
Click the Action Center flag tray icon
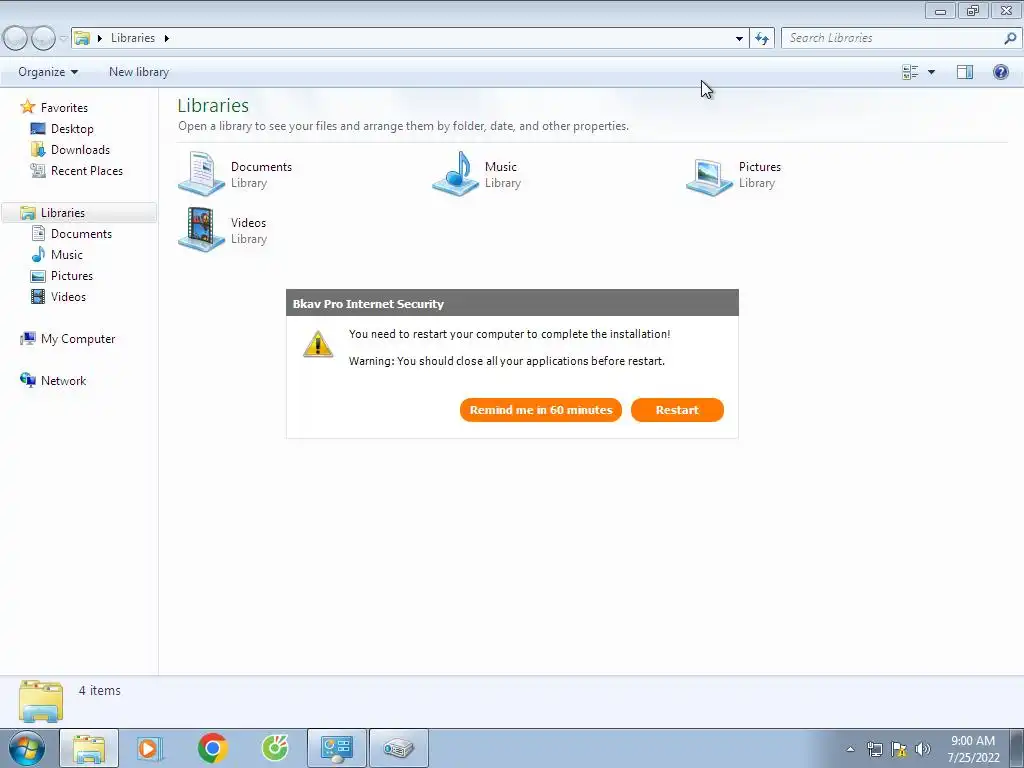click(899, 749)
